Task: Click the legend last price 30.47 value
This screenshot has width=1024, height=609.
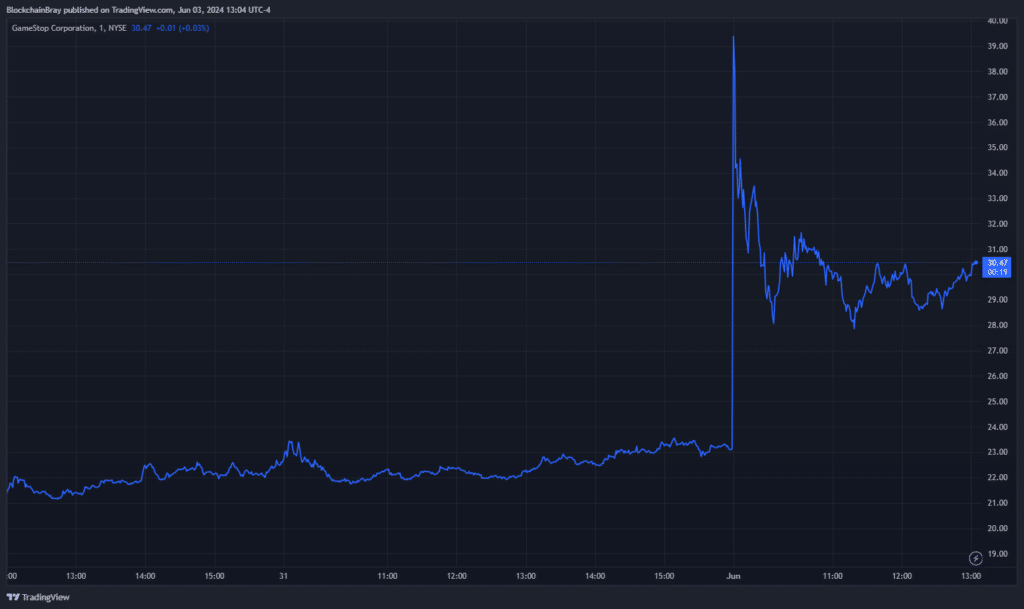Action: 141,28
